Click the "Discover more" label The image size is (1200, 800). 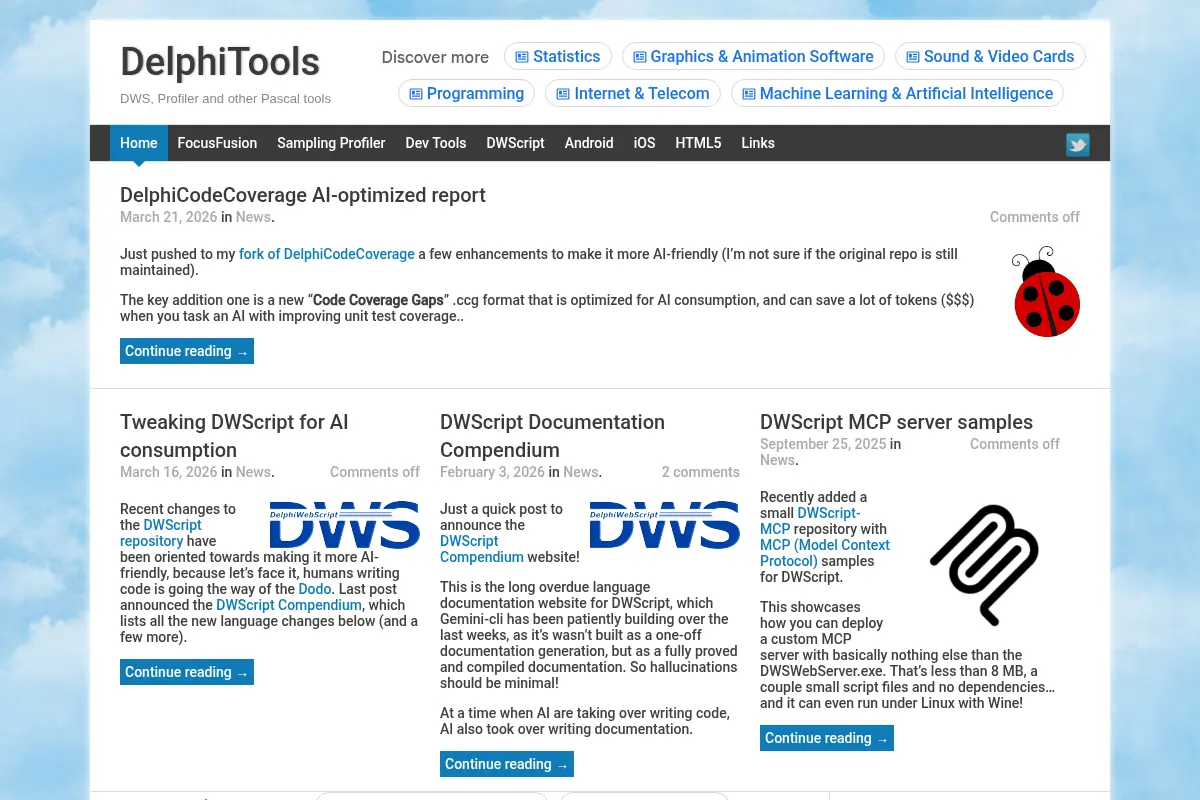click(x=435, y=57)
